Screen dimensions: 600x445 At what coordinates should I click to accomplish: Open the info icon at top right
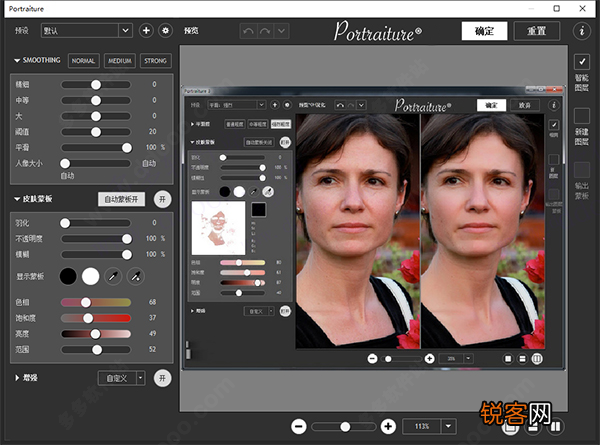tap(582, 31)
